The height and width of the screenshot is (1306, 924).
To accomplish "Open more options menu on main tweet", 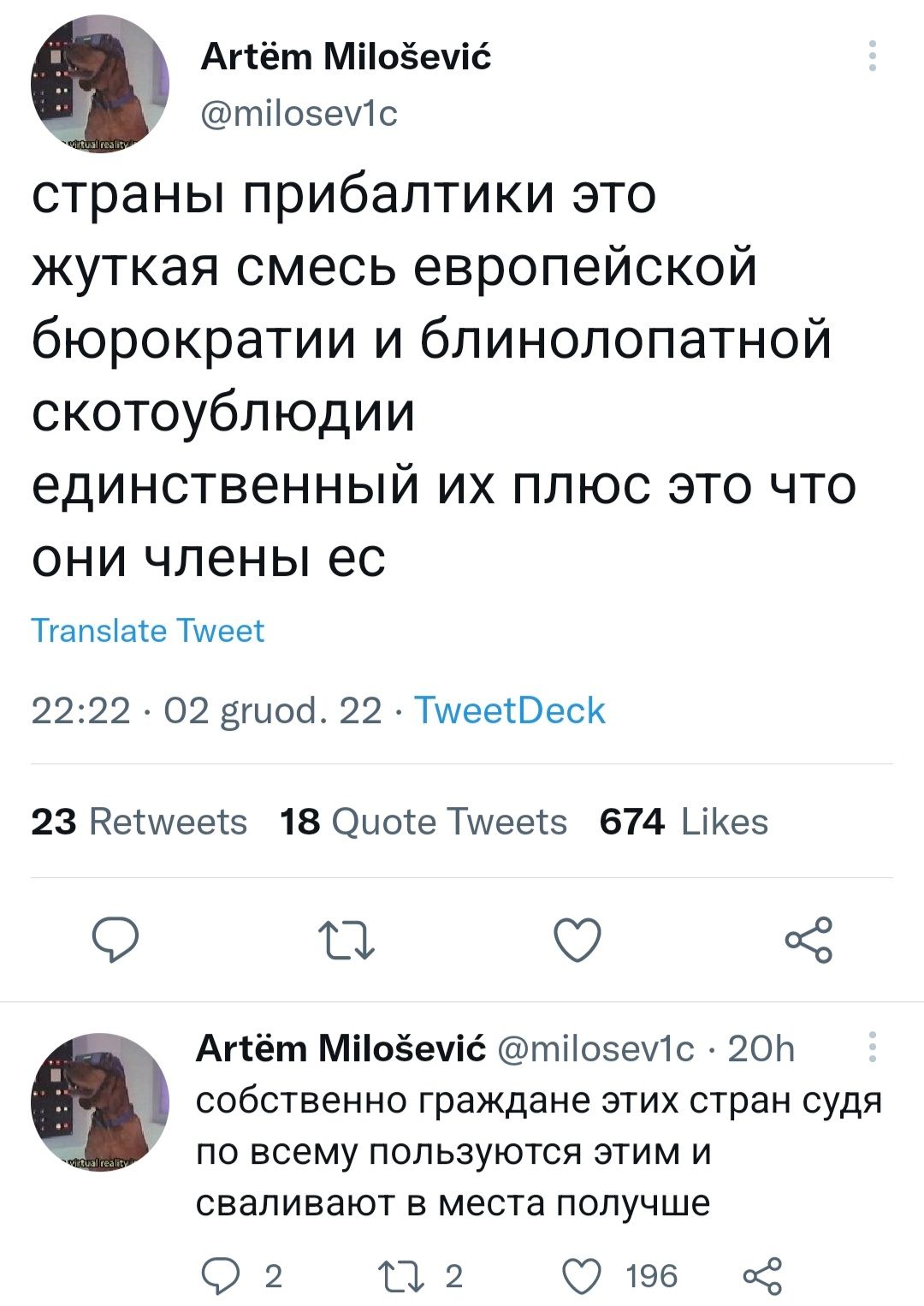I will tap(872, 56).
